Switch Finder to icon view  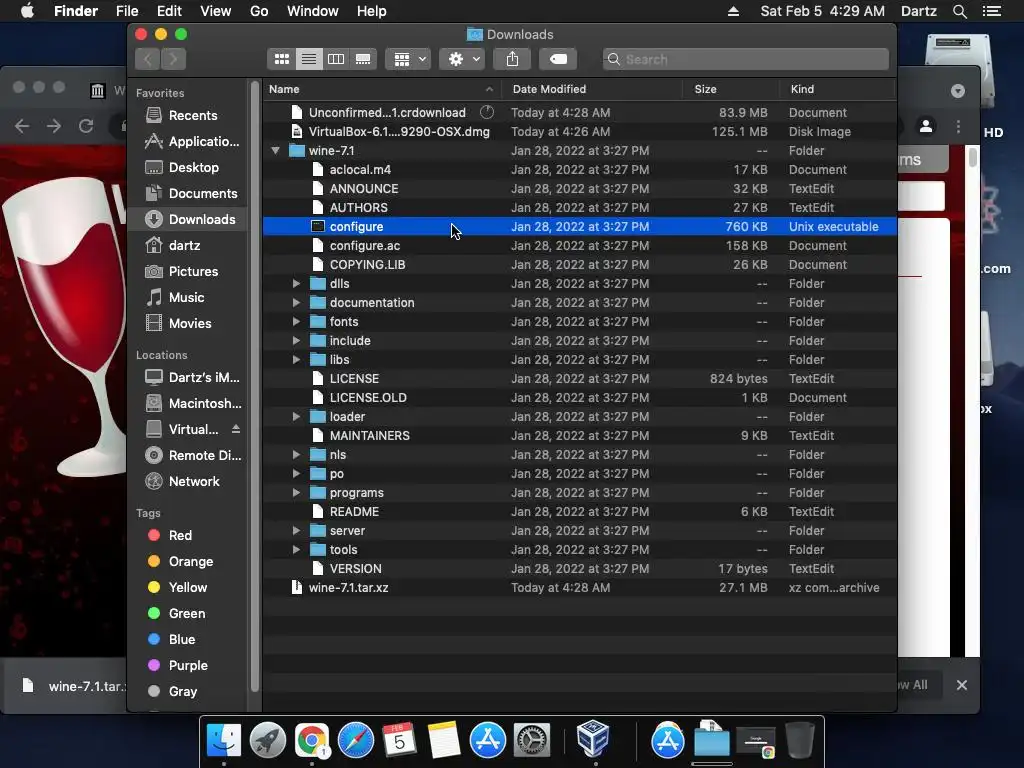coord(281,59)
